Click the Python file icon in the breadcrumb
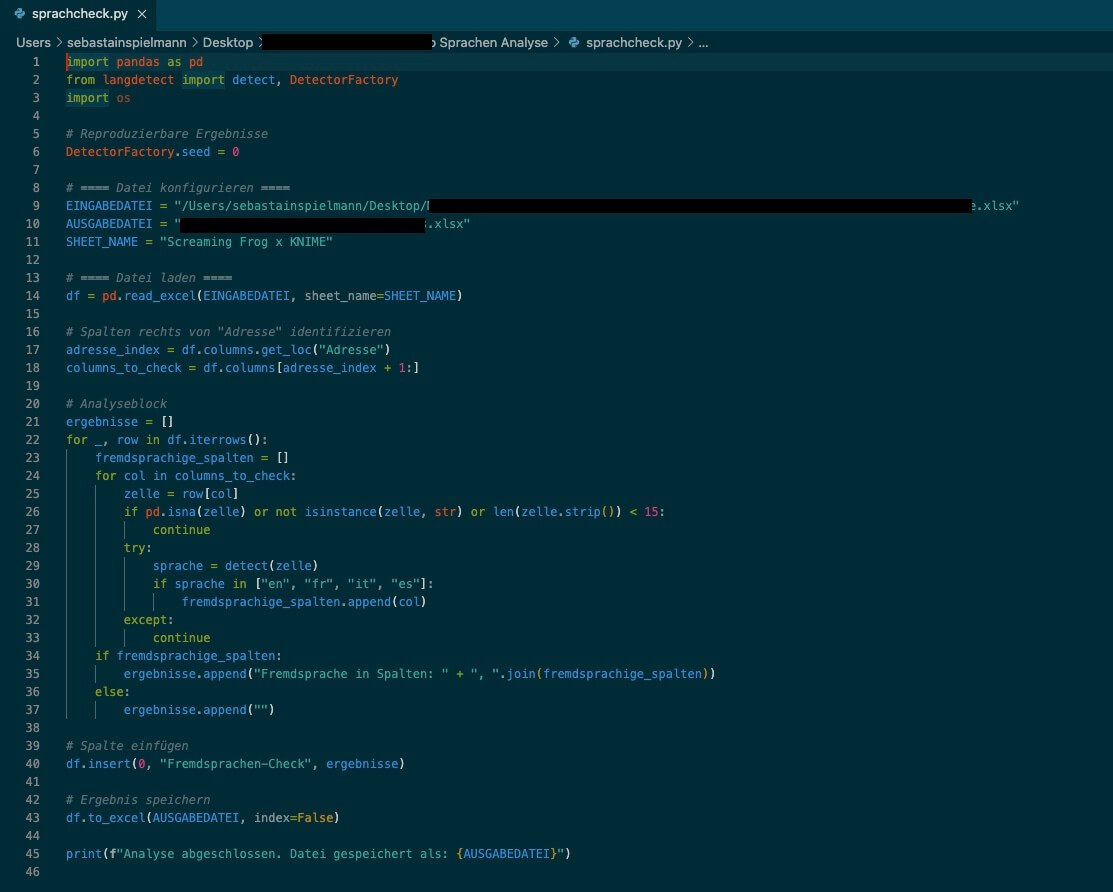 coord(574,43)
